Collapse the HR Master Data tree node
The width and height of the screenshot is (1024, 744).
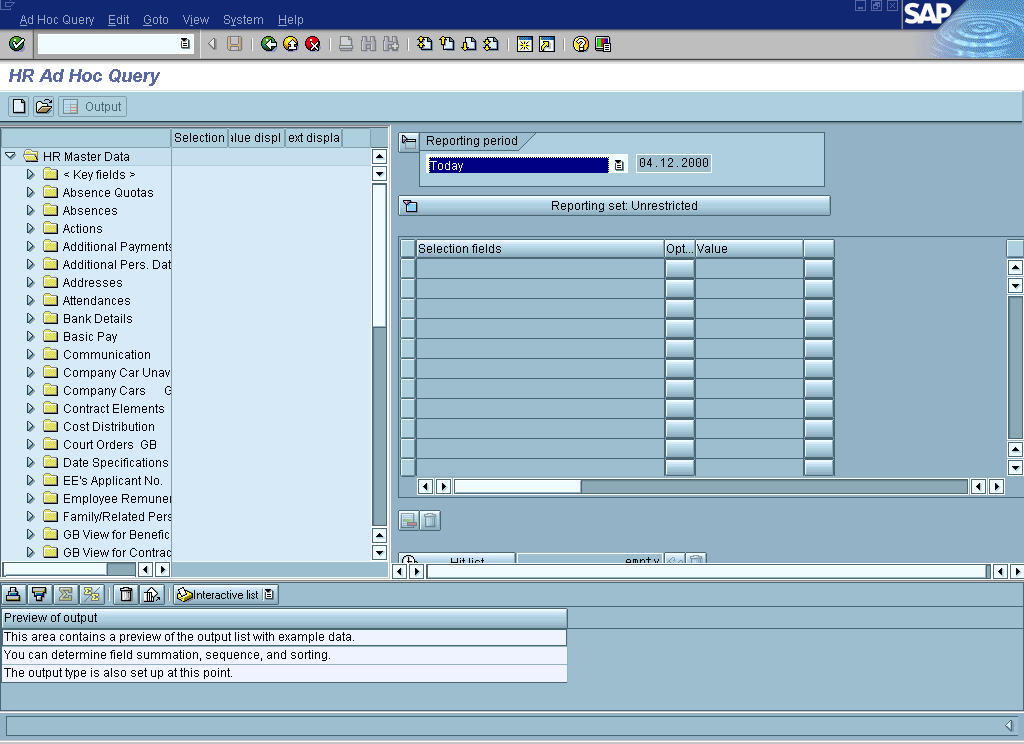click(x=10, y=156)
